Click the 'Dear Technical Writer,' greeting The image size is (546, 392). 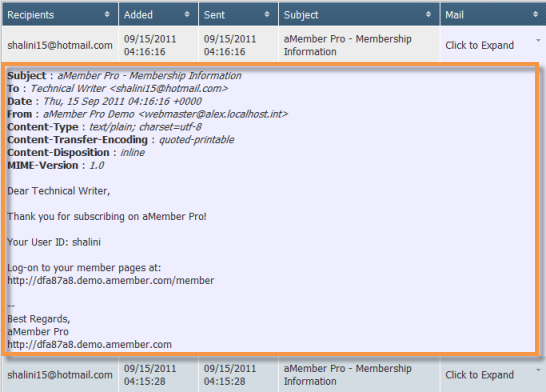pyautogui.click(x=58, y=191)
